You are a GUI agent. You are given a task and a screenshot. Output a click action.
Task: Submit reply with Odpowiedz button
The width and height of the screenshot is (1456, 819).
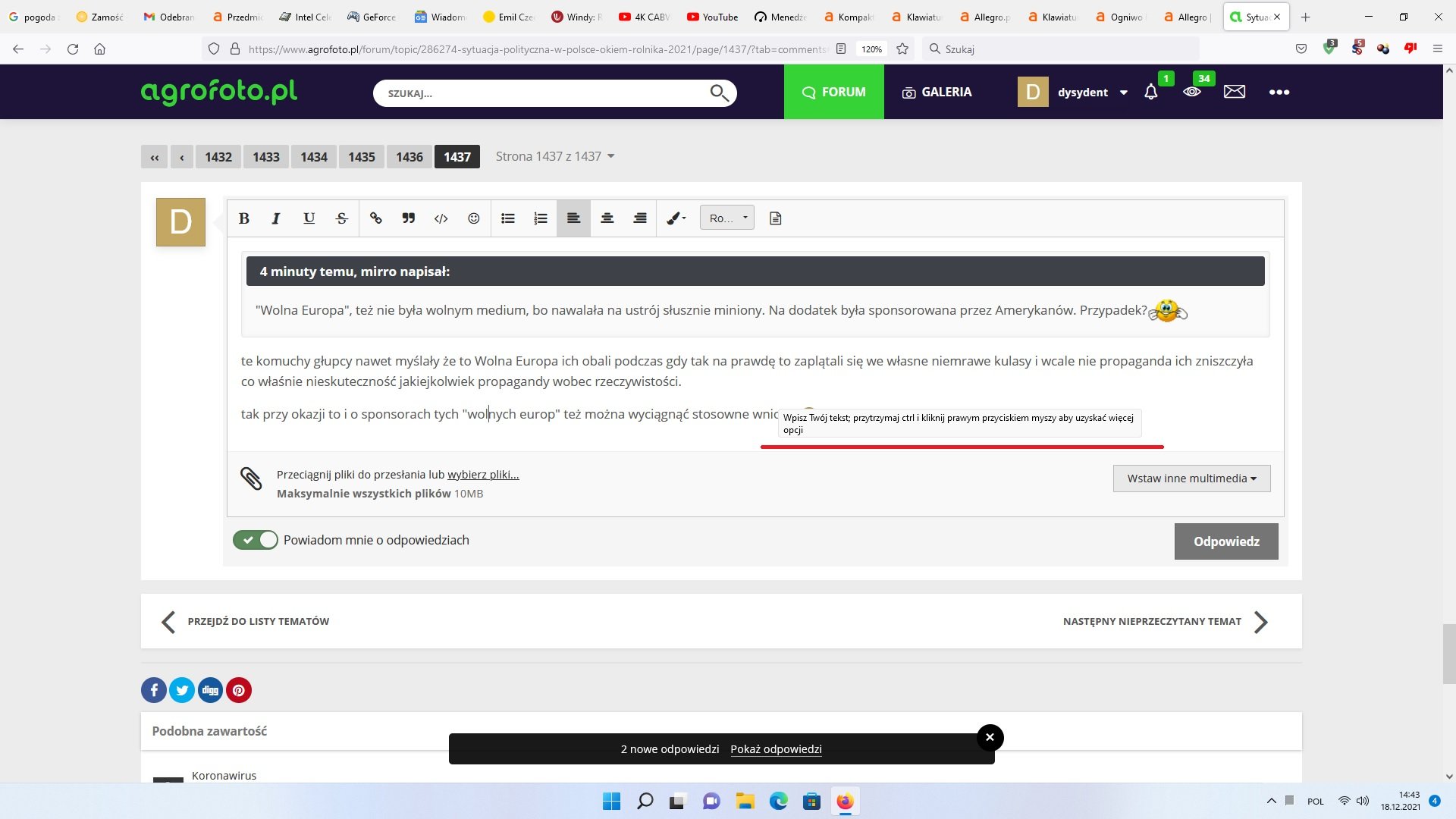click(x=1225, y=541)
